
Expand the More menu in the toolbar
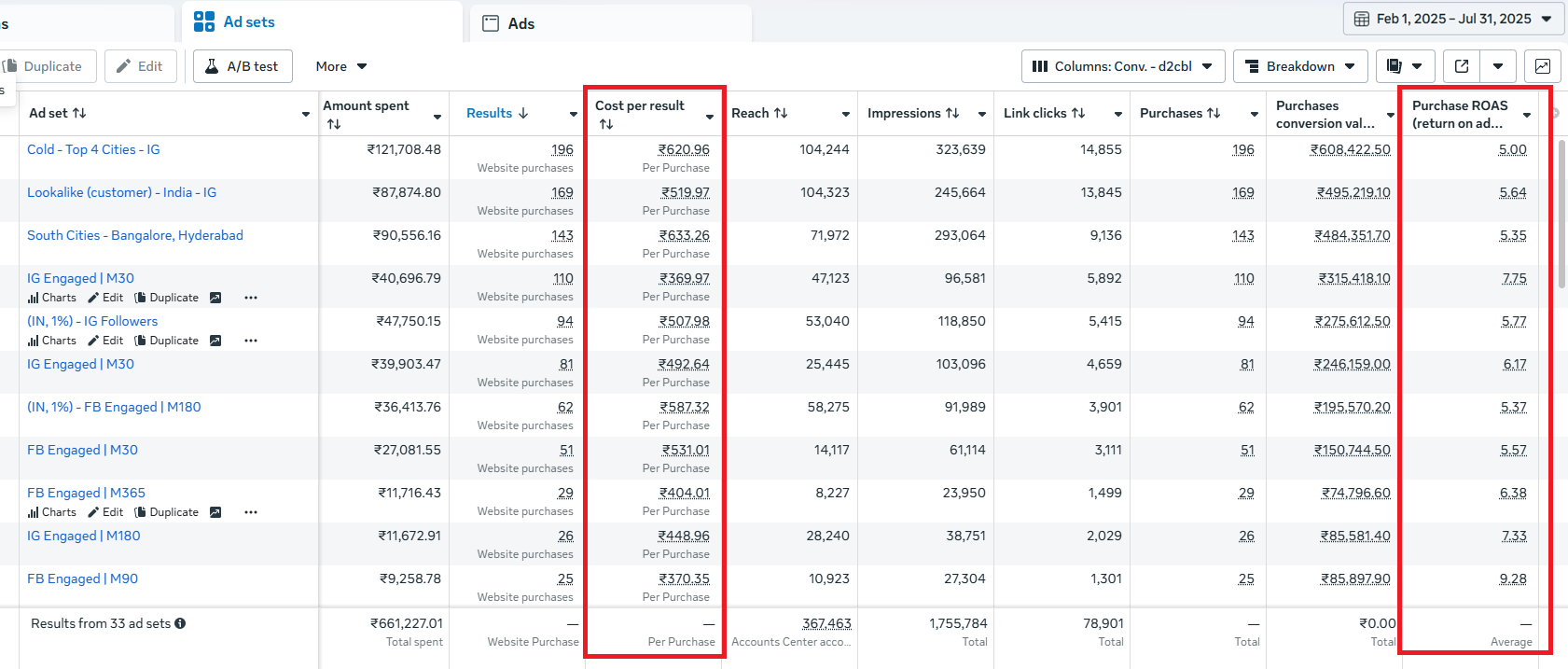(x=340, y=66)
